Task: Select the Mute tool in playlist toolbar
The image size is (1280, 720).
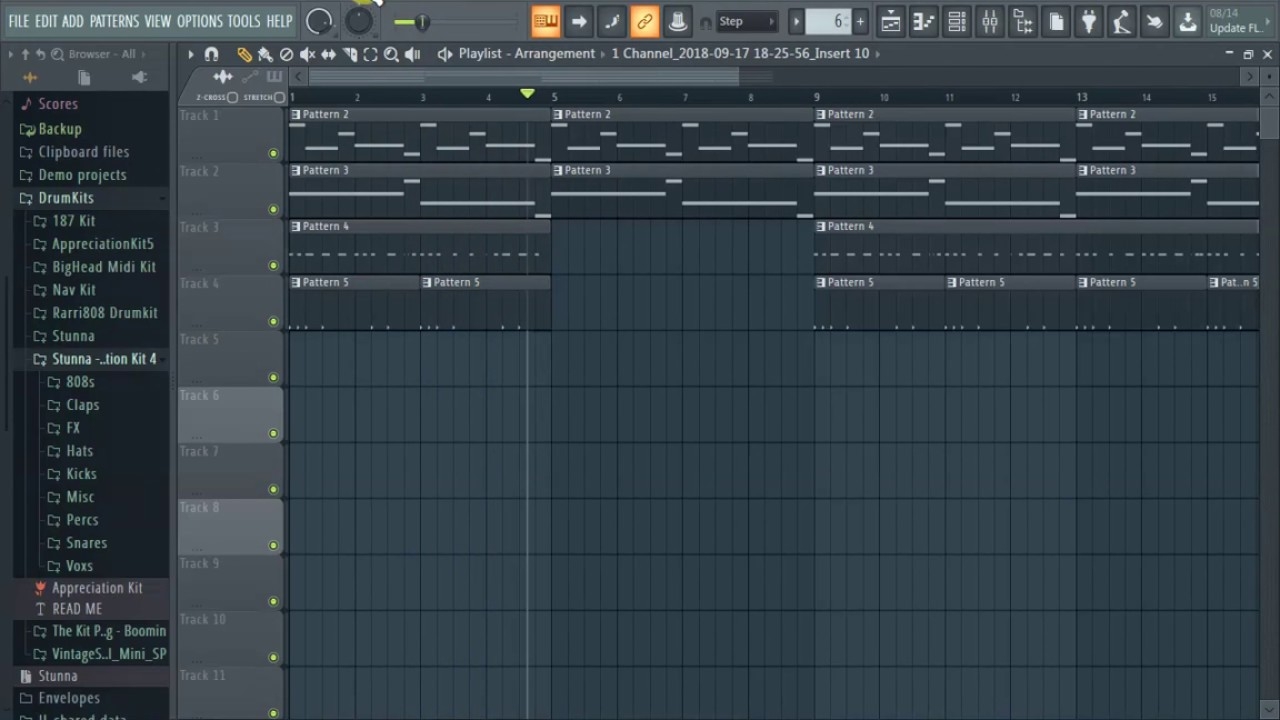Action: tap(308, 54)
